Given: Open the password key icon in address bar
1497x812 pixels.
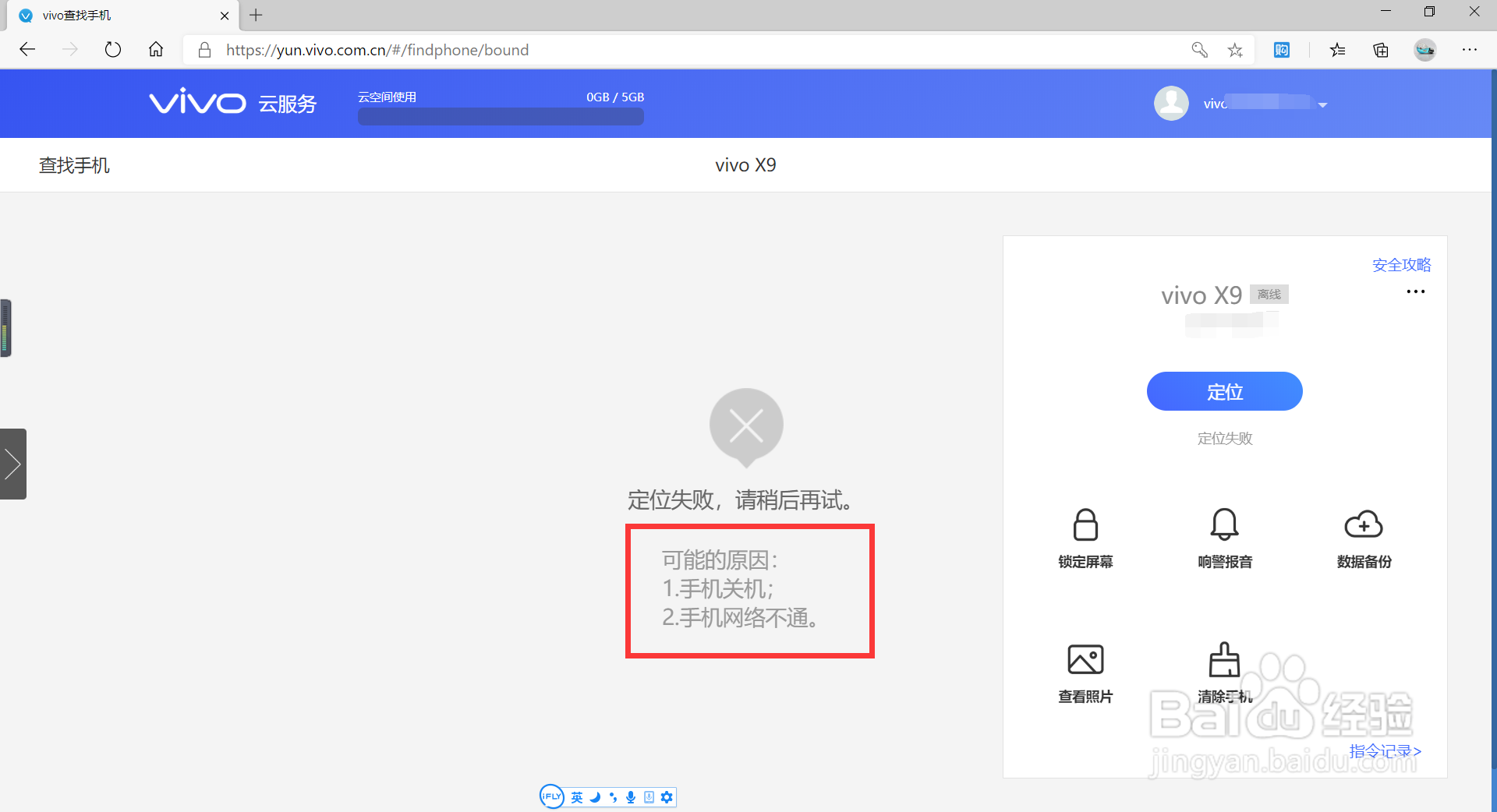Looking at the screenshot, I should (1200, 50).
